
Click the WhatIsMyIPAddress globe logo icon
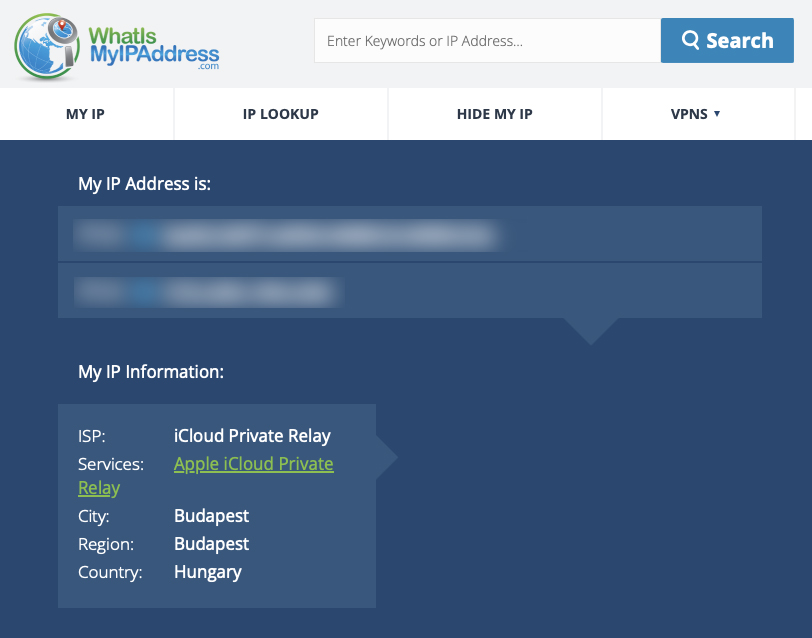click(48, 45)
